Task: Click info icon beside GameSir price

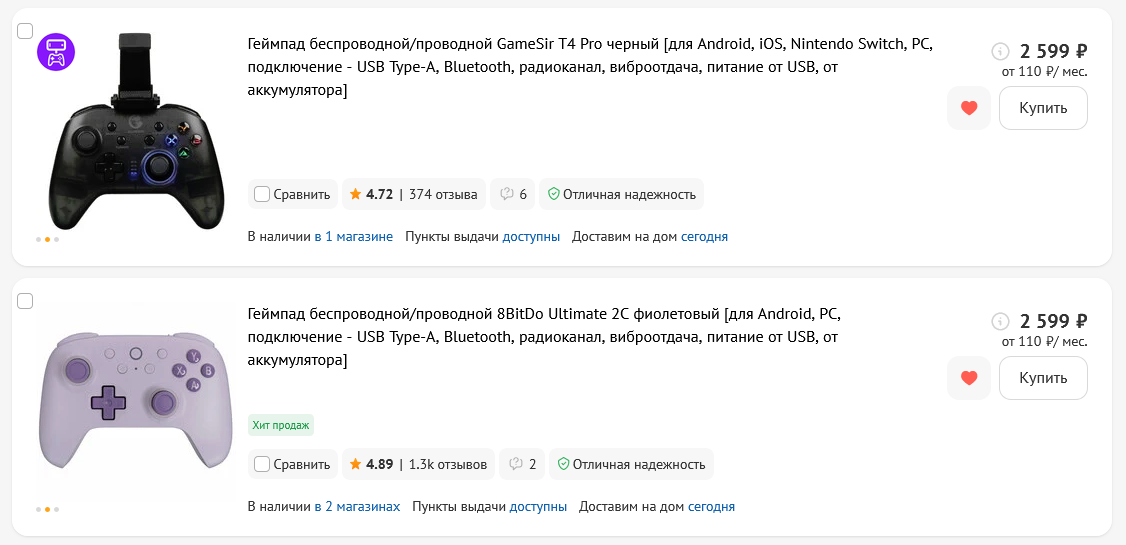Action: [1000, 51]
